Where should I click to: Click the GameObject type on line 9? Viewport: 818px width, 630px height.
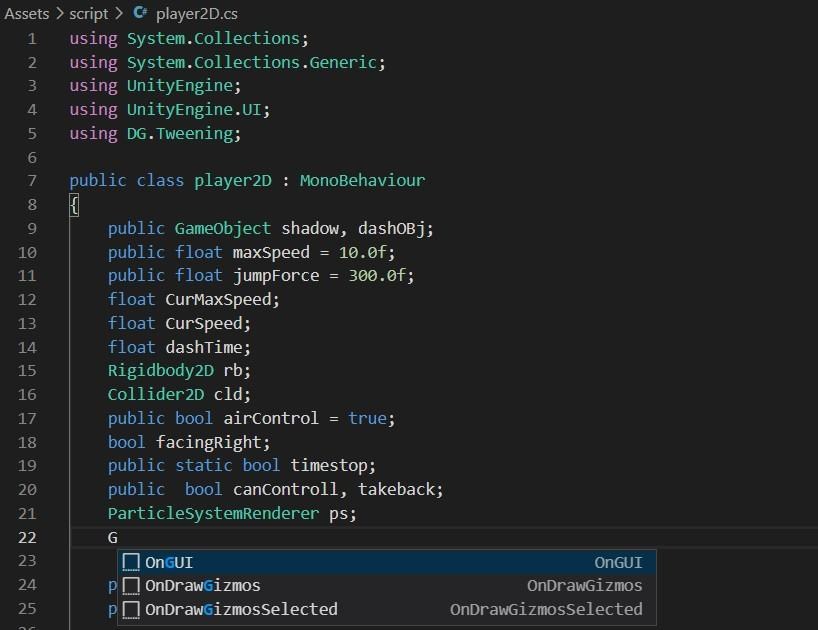[x=222, y=228]
